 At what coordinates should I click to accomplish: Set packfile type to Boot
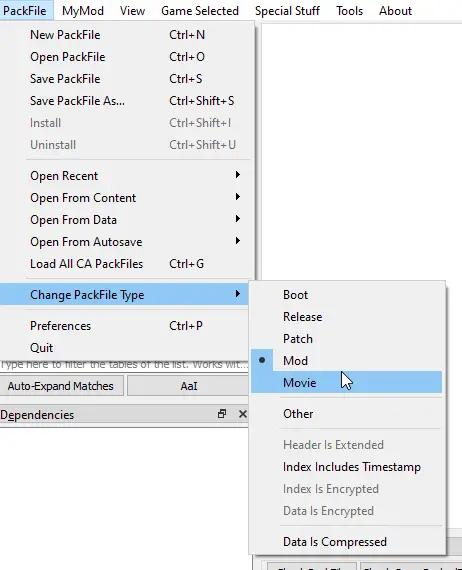[x=346, y=294]
